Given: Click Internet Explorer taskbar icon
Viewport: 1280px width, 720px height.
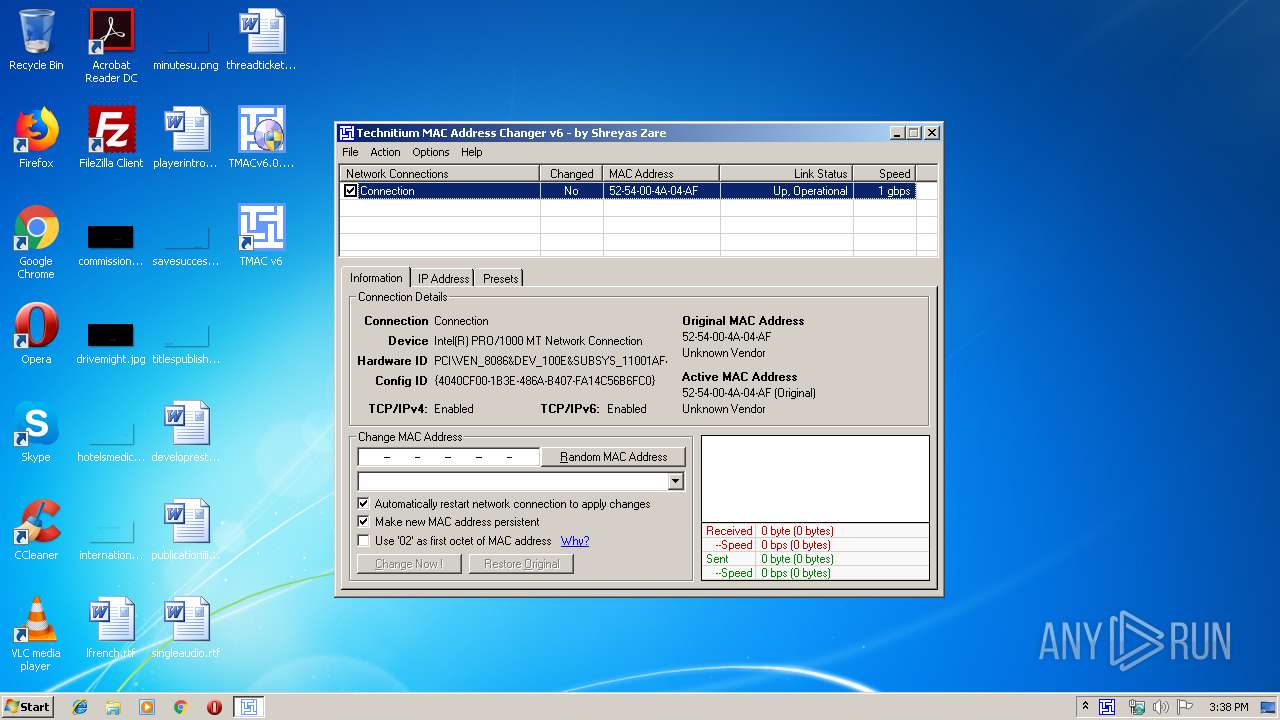Looking at the screenshot, I should (x=80, y=707).
